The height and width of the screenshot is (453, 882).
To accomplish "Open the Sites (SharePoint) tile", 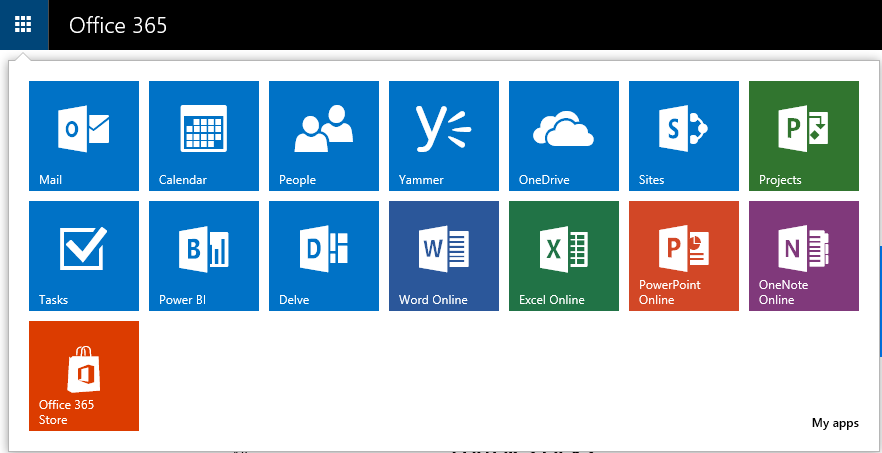I will tap(684, 135).
